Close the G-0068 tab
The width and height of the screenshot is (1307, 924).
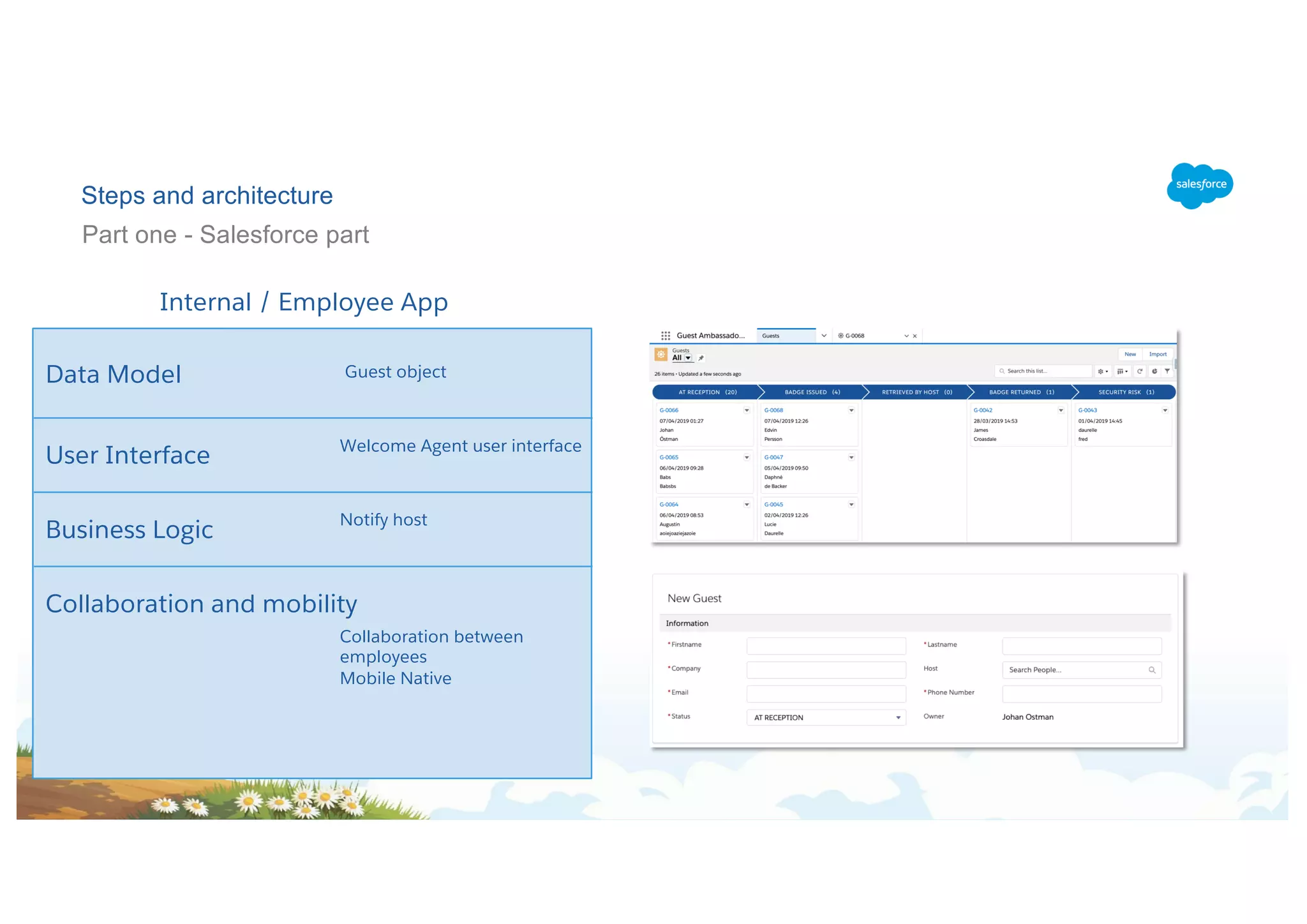click(915, 336)
